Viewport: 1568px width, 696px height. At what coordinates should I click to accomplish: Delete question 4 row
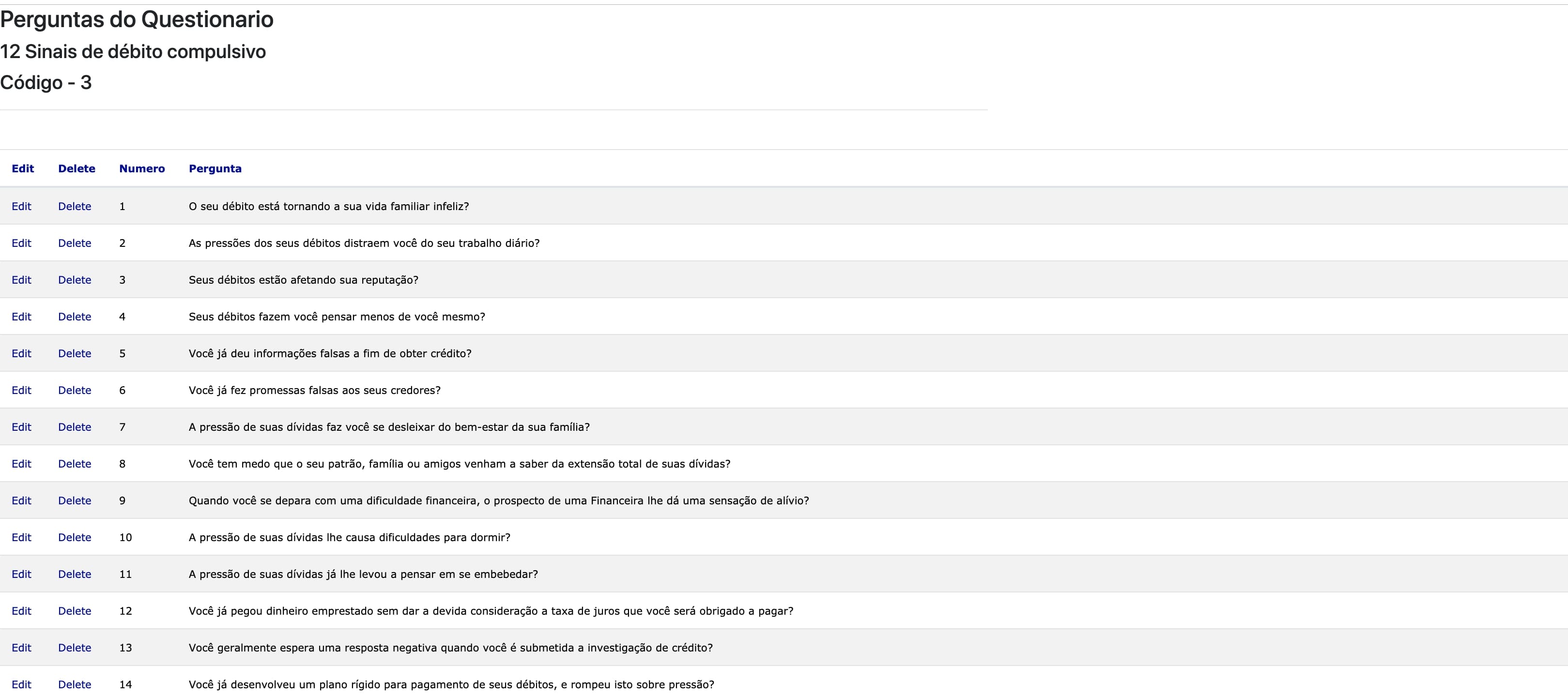pos(74,317)
